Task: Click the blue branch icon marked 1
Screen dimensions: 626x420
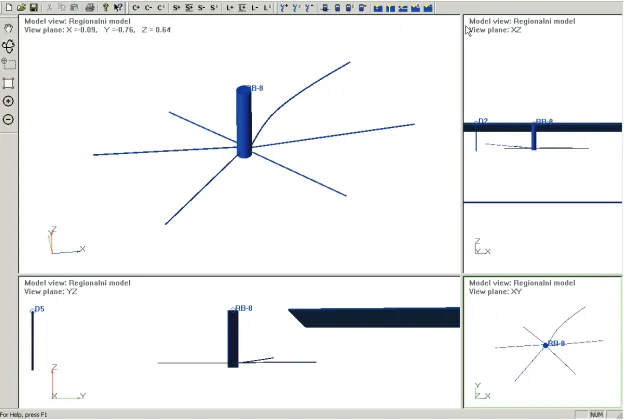Action: point(296,8)
